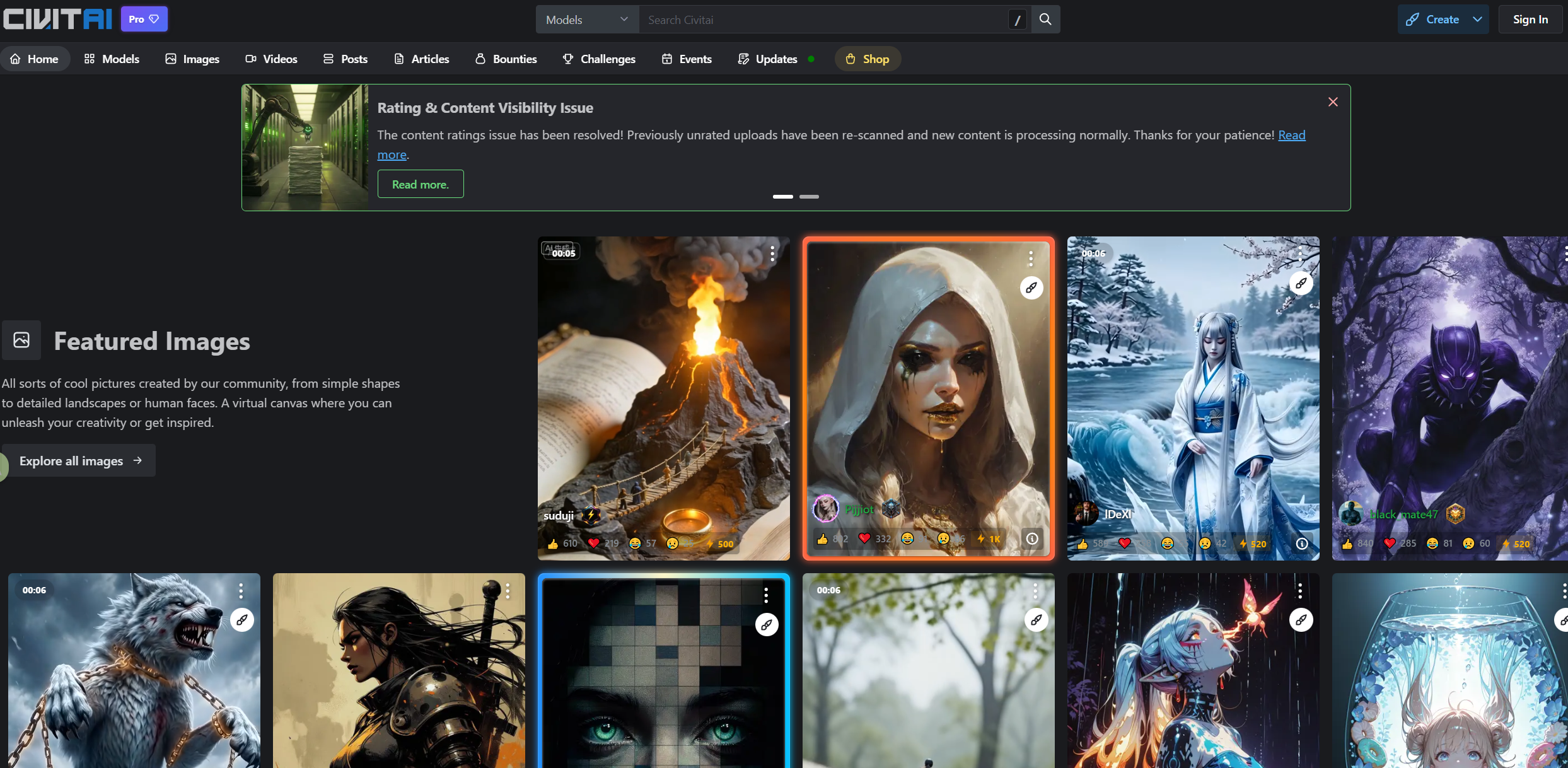Open the Models search category dropdown
1568x768 pixels.
586,20
